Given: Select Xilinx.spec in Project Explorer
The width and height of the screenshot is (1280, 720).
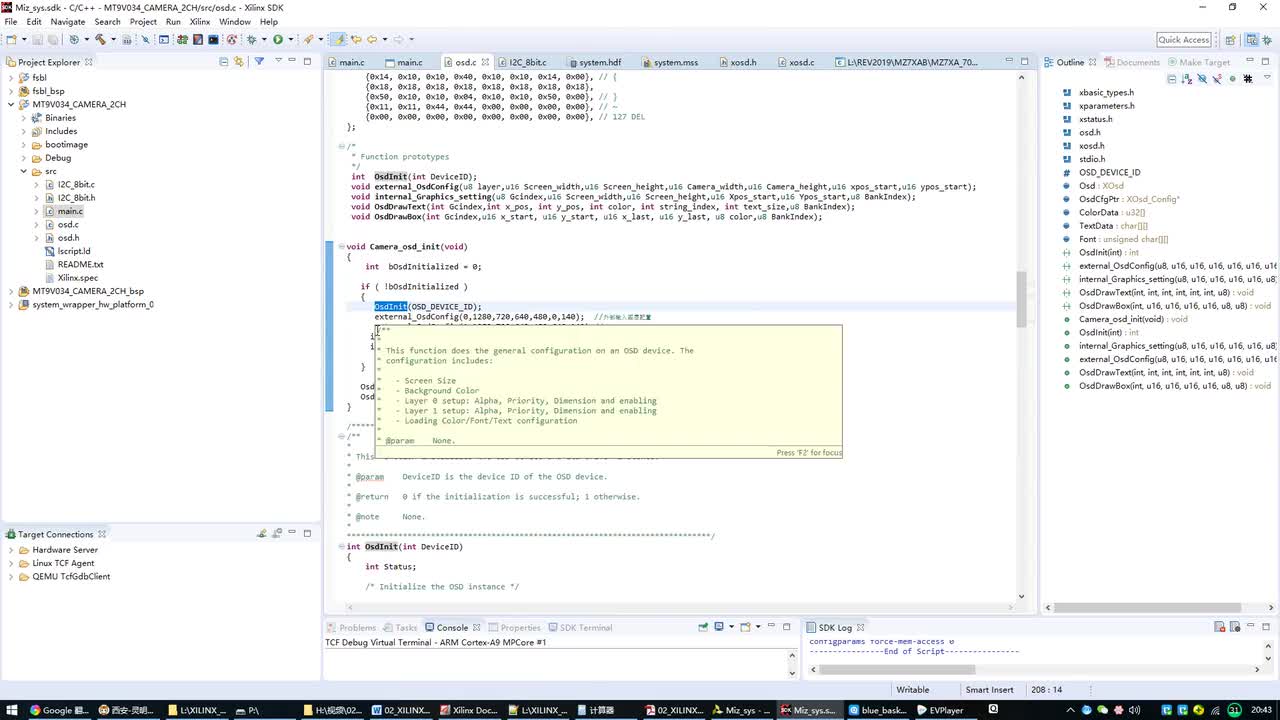Looking at the screenshot, I should point(77,278).
